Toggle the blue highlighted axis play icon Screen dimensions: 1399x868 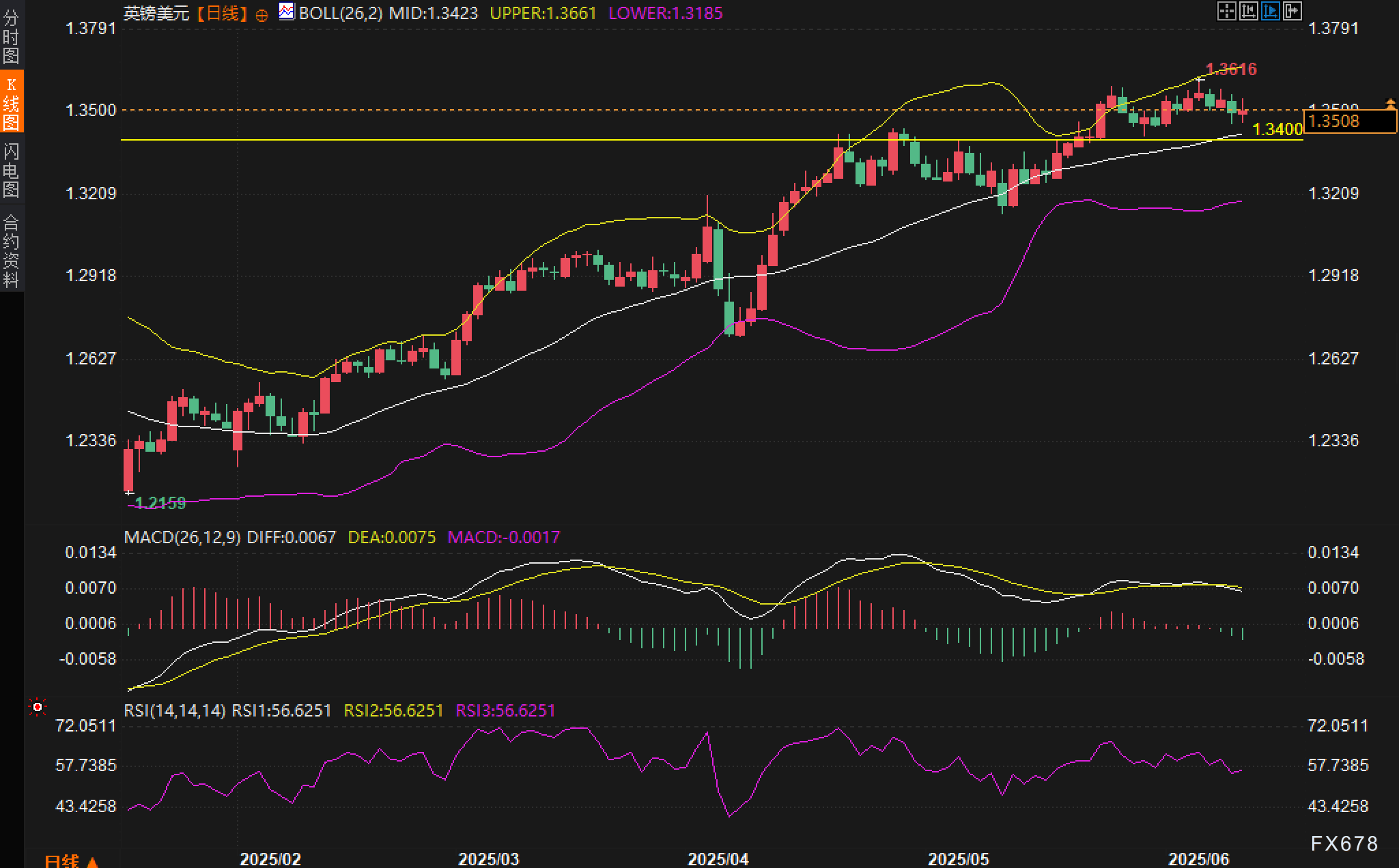(x=1270, y=11)
